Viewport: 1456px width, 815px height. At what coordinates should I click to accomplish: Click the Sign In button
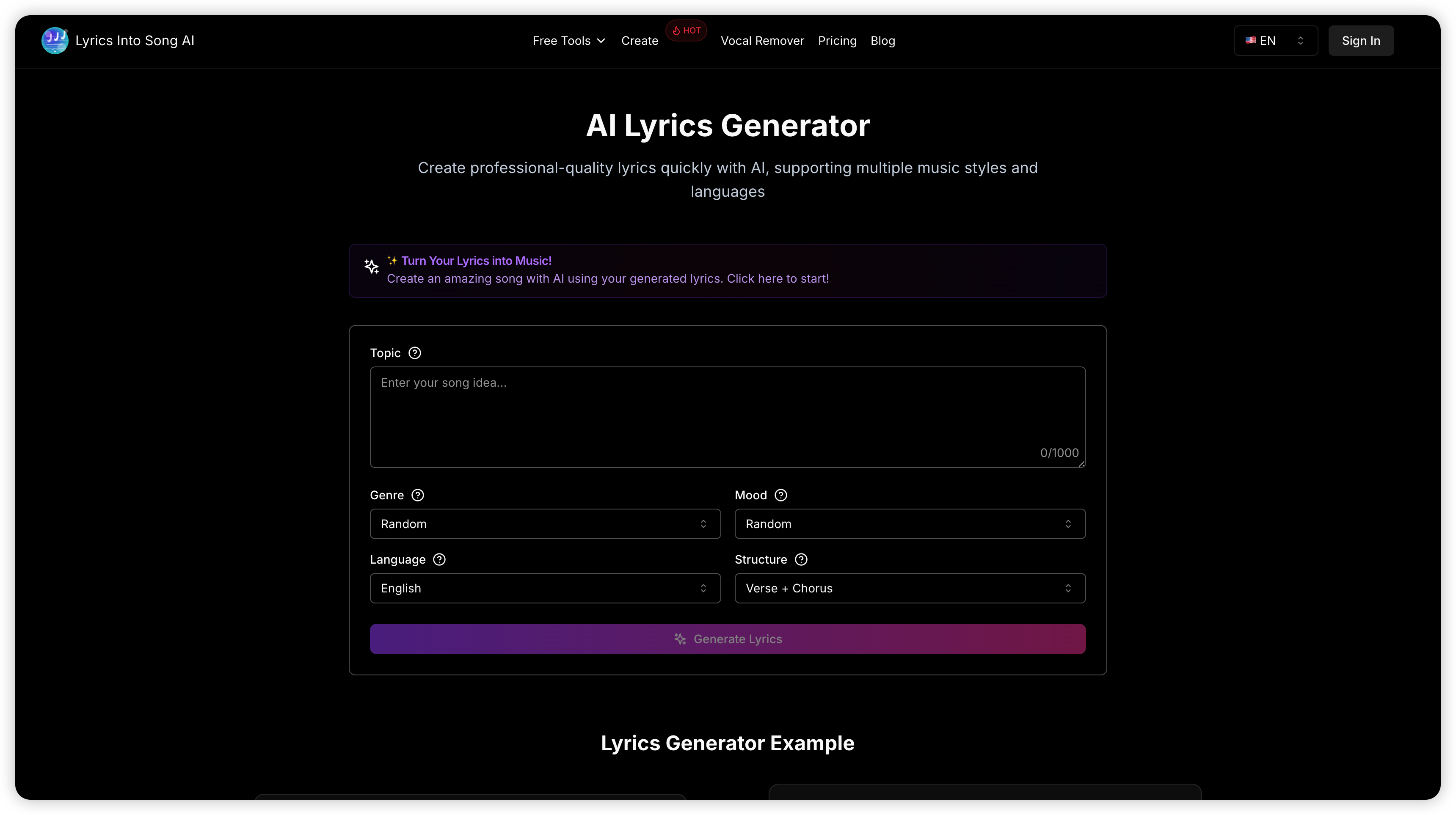point(1361,40)
